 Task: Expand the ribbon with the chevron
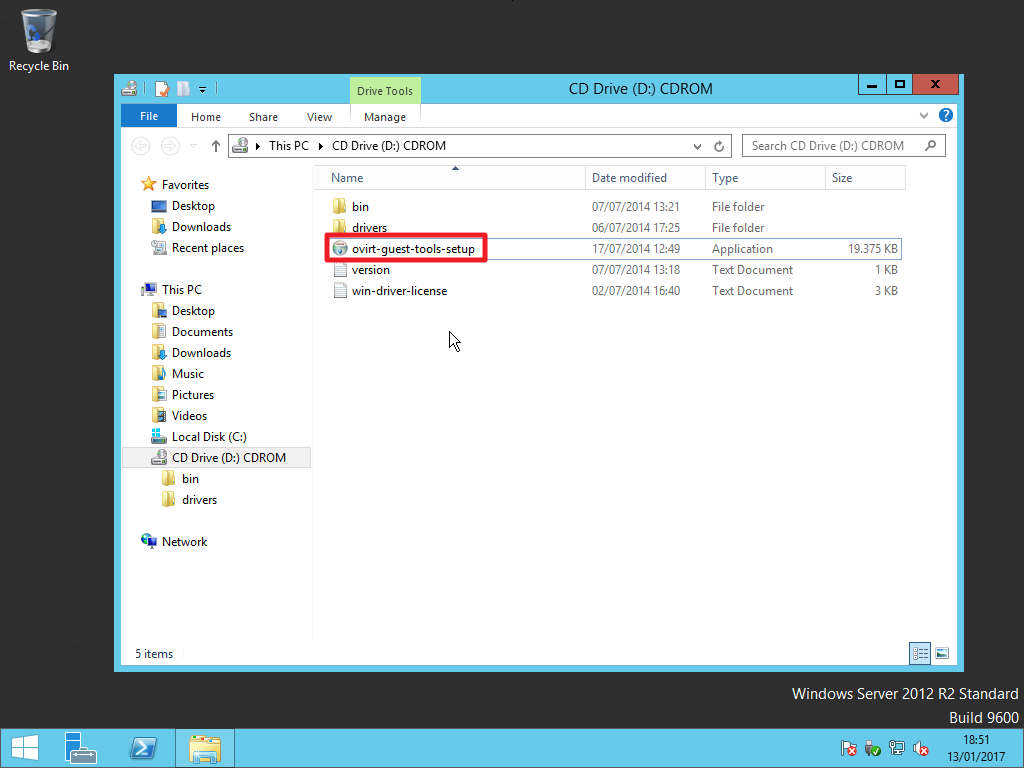point(923,116)
